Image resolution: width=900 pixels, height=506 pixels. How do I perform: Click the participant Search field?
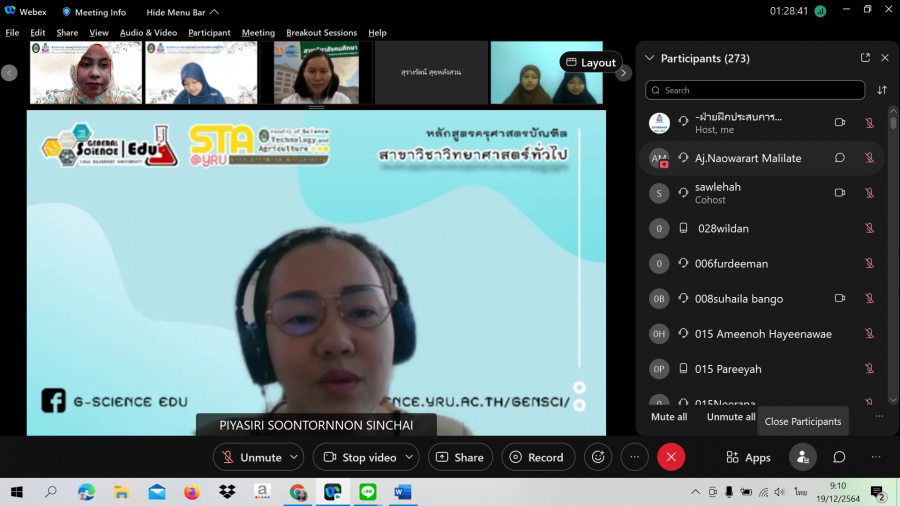[755, 90]
